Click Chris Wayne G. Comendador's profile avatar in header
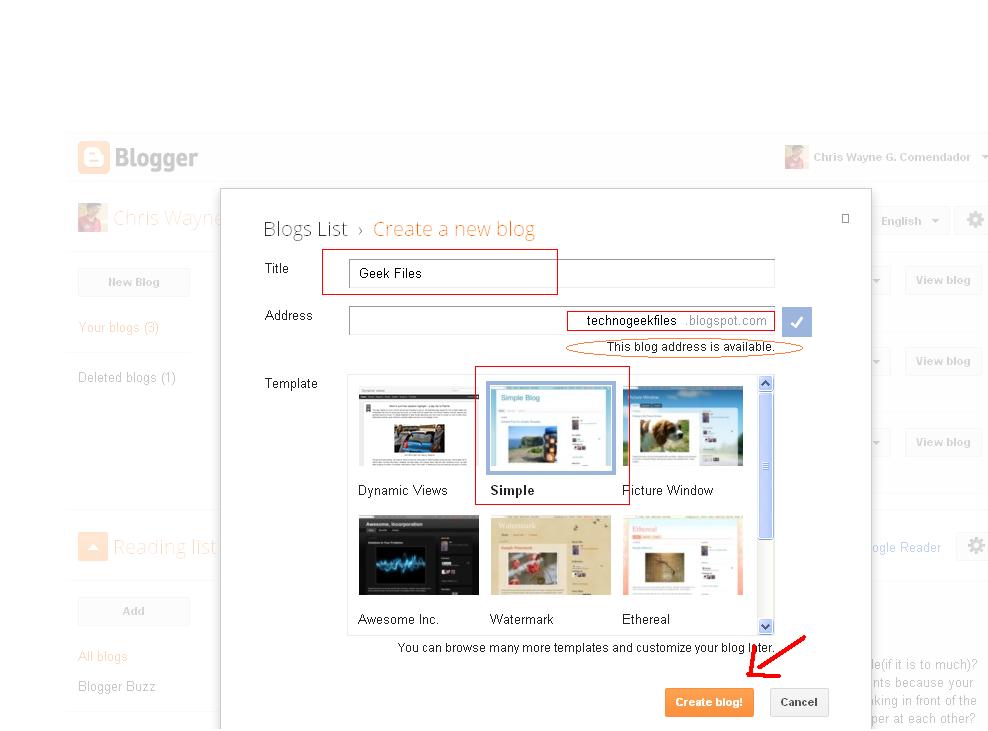 pos(796,157)
